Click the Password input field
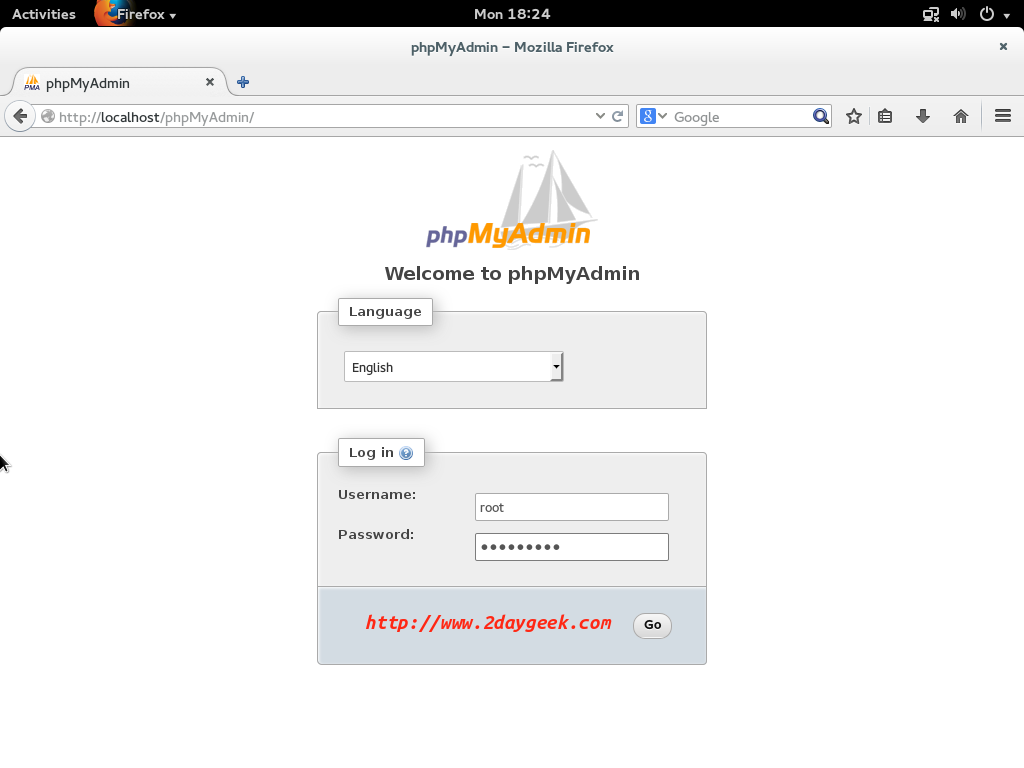Screen dimensions: 1024x768 pos(571,547)
